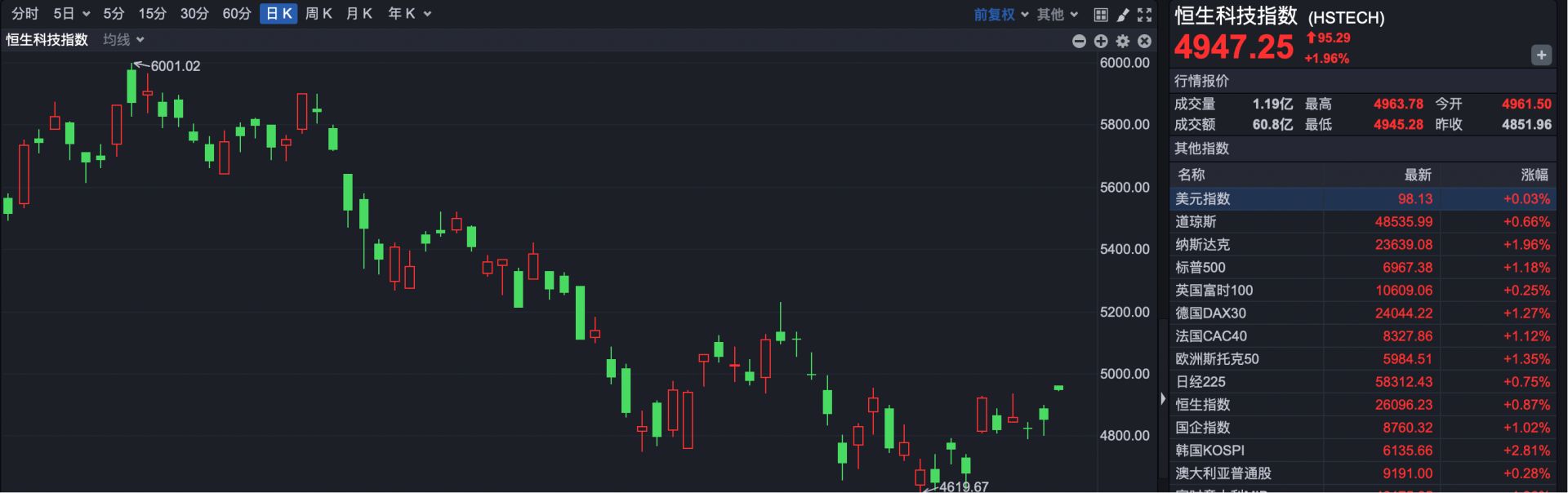Open the 前复权 adjustment dropdown
Screen dimensions: 1568x493
tap(1000, 15)
